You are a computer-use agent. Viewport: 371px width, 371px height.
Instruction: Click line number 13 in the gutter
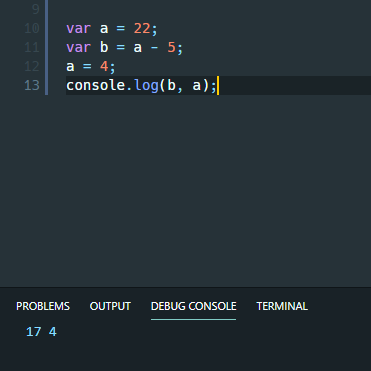click(x=32, y=85)
